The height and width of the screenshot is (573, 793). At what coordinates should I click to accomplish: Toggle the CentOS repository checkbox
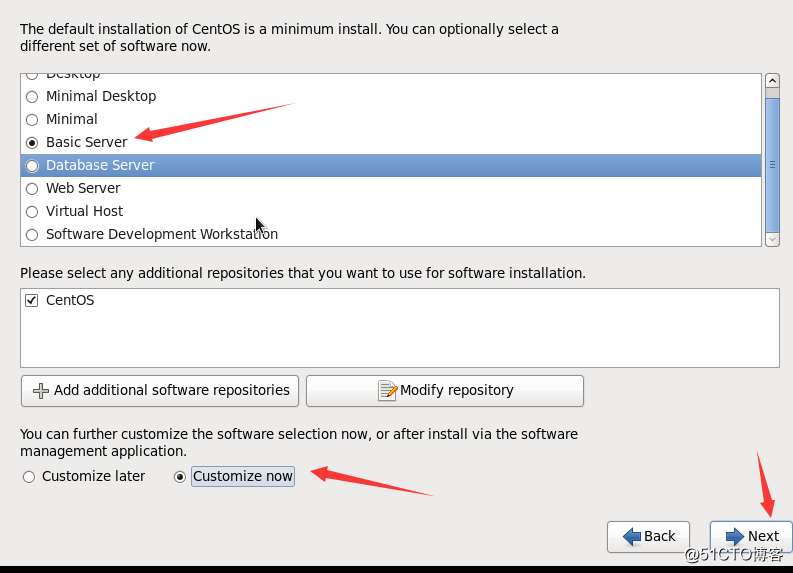(31, 300)
